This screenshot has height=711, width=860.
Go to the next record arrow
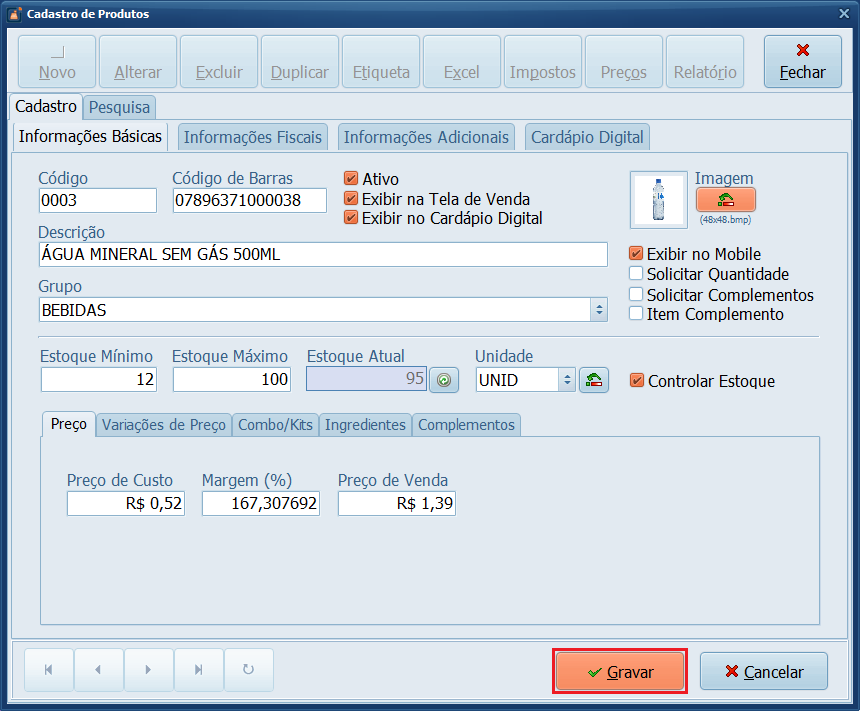tap(148, 670)
